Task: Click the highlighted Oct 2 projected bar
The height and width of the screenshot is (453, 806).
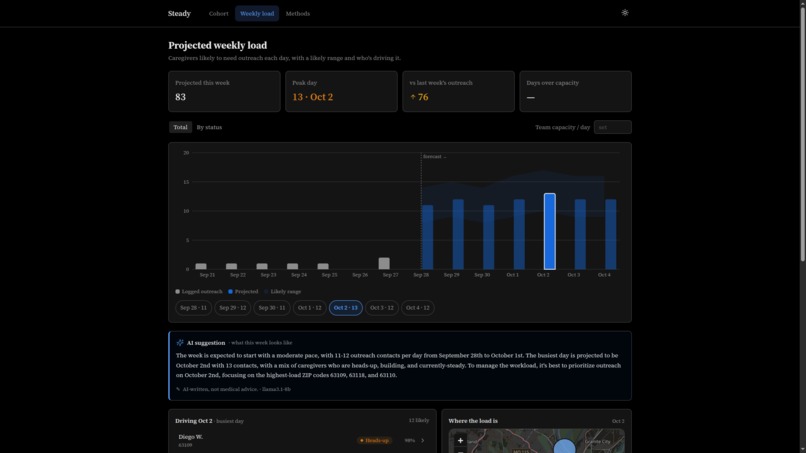Action: (x=549, y=231)
